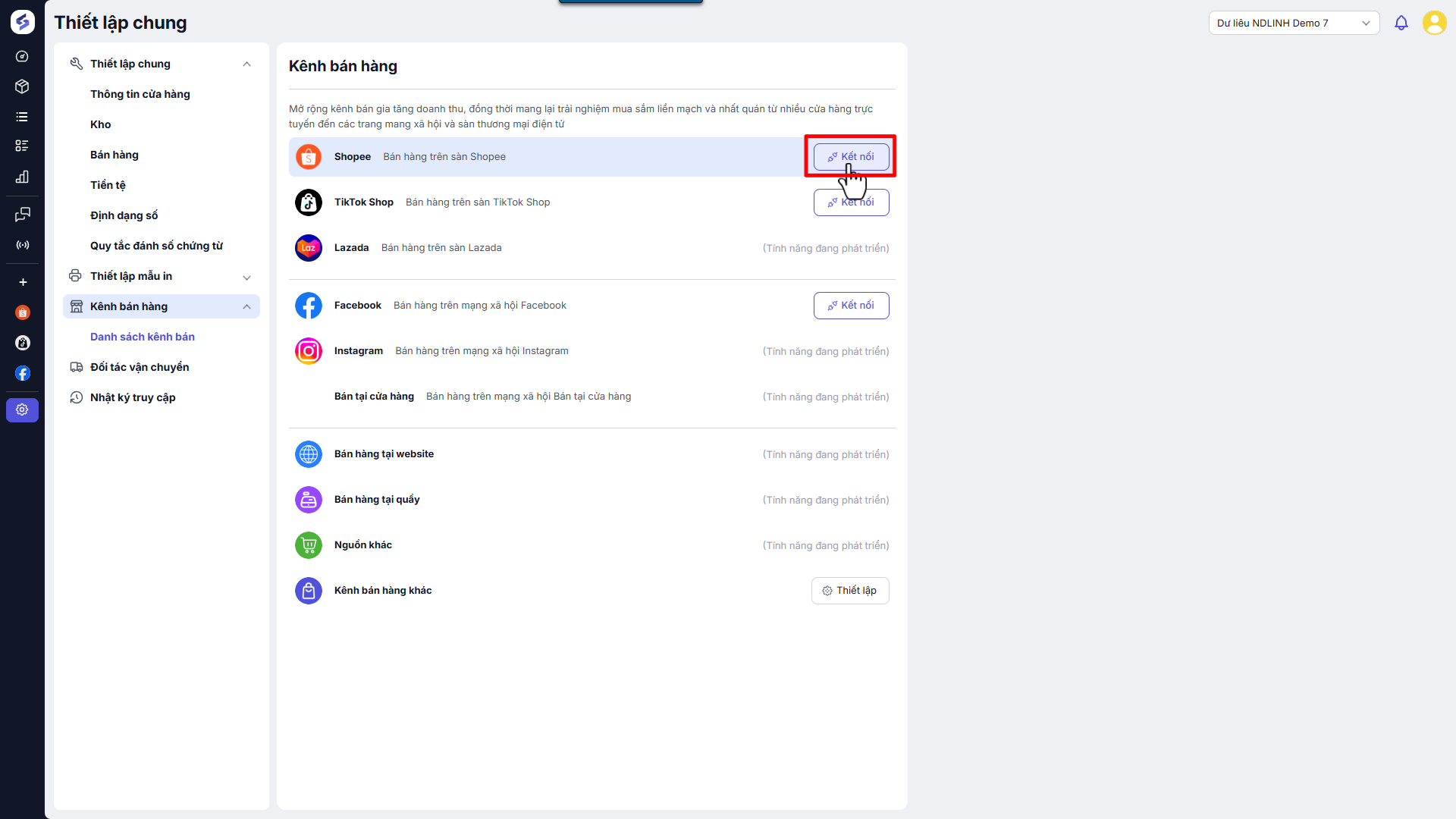1456x819 pixels.
Task: Click Kết nối button for Shopee
Action: pos(851,157)
